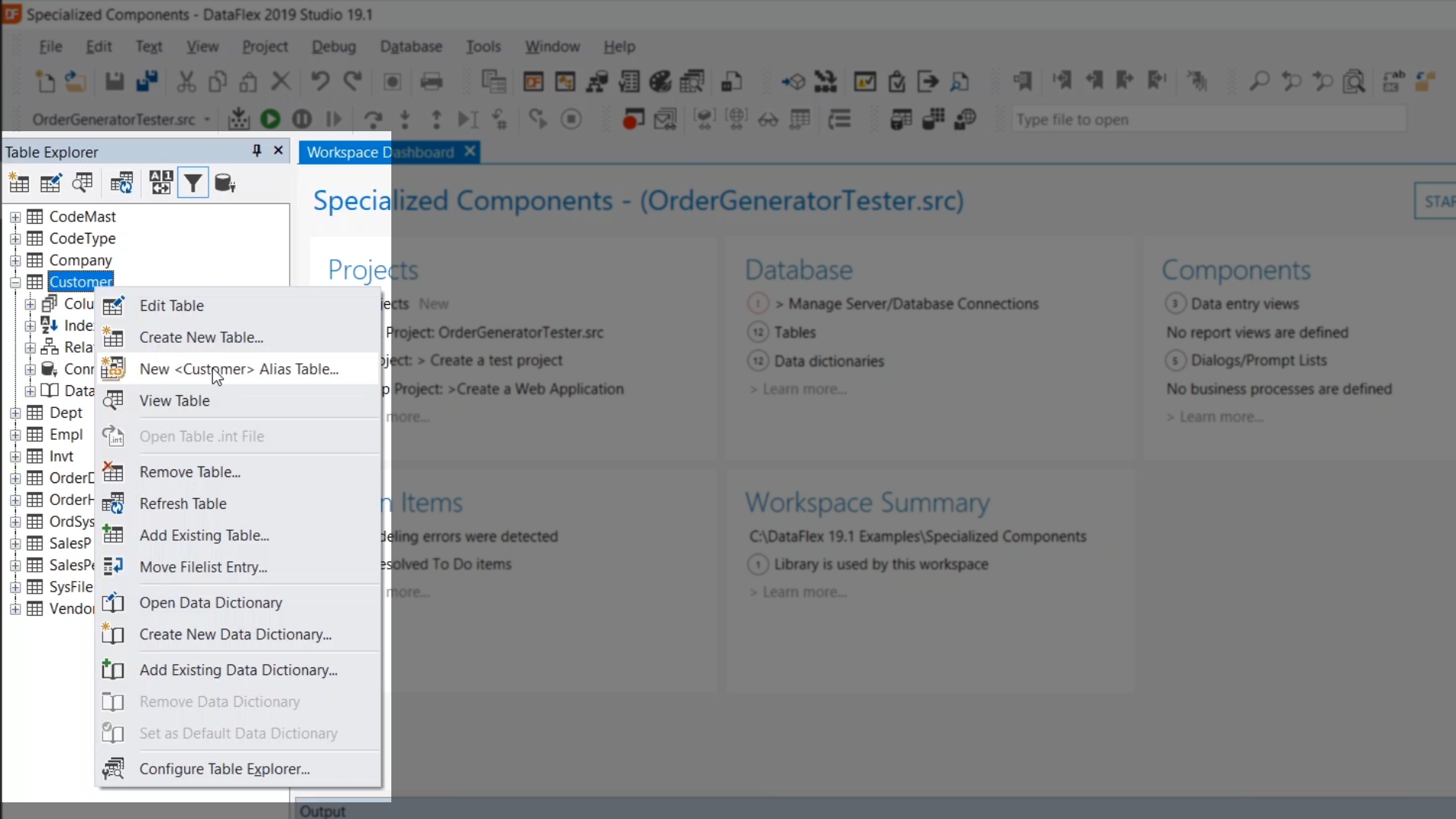The width and height of the screenshot is (1456, 819).
Task: Click the create new table icon in the Table Explorer toolbar
Action: pyautogui.click(x=19, y=184)
